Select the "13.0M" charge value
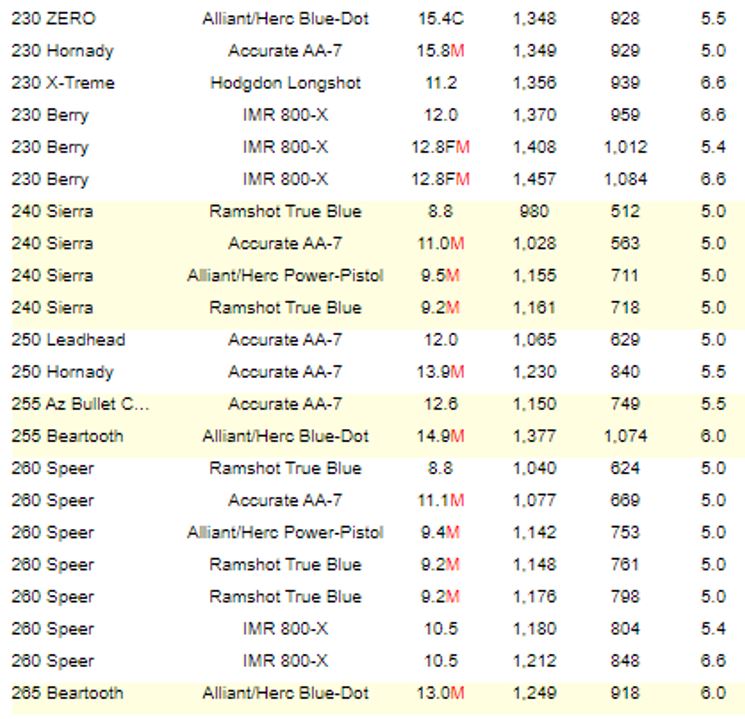This screenshot has height=719, width=745. [x=440, y=693]
